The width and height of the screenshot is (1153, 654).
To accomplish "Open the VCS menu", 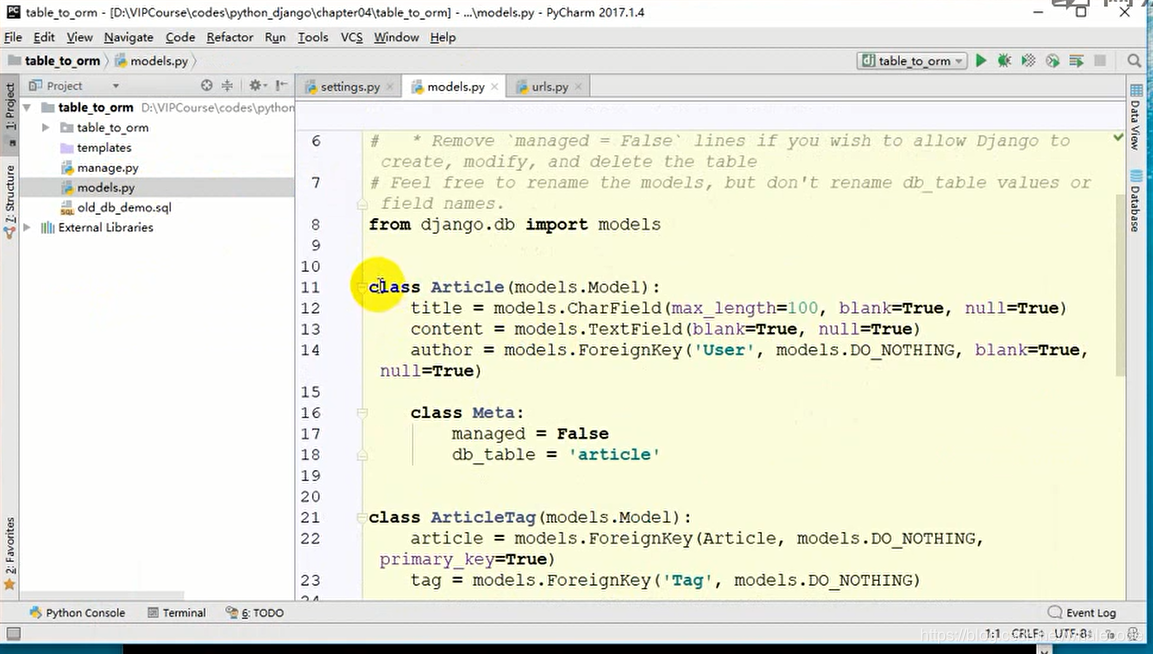I will coord(351,37).
